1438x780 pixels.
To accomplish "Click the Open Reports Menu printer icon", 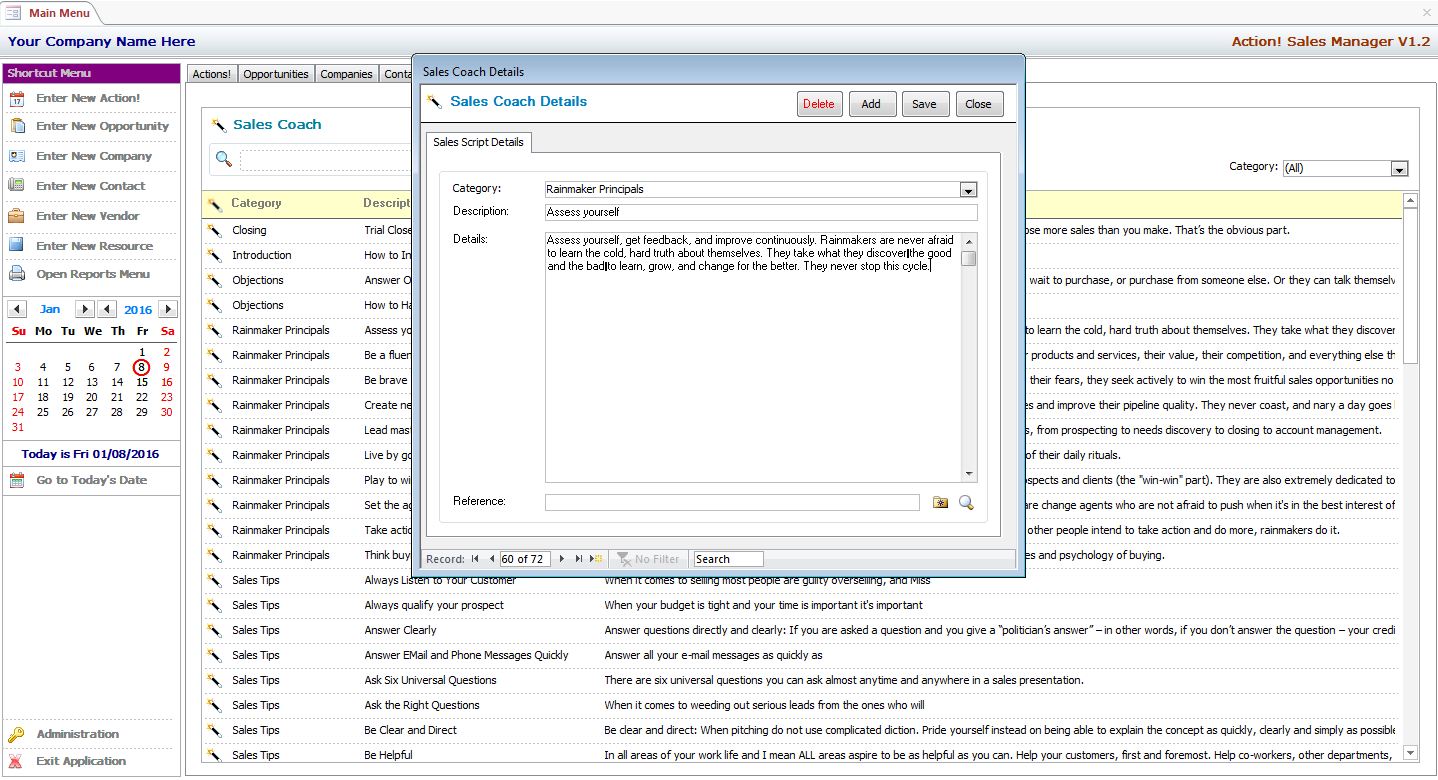I will [16, 274].
